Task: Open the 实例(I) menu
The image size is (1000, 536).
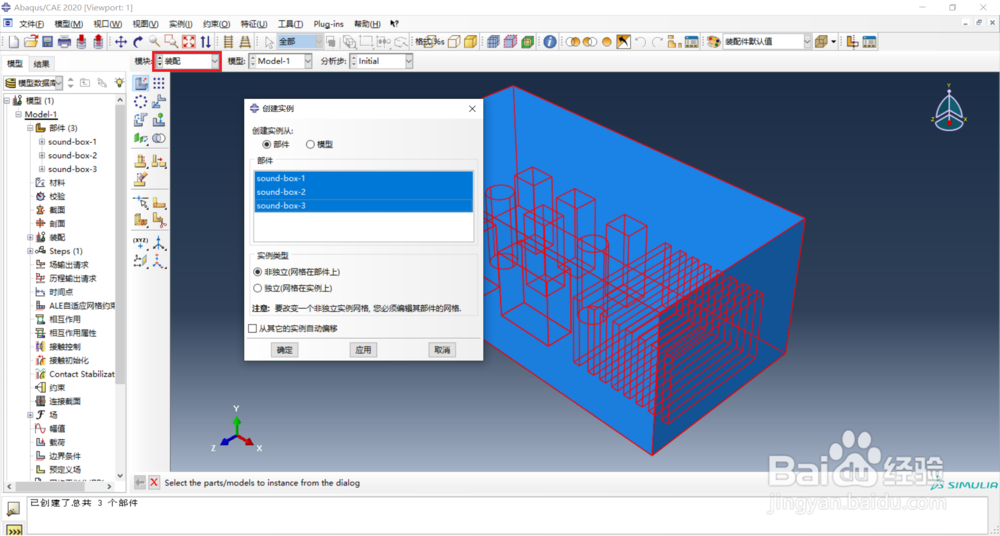Action: pos(180,24)
